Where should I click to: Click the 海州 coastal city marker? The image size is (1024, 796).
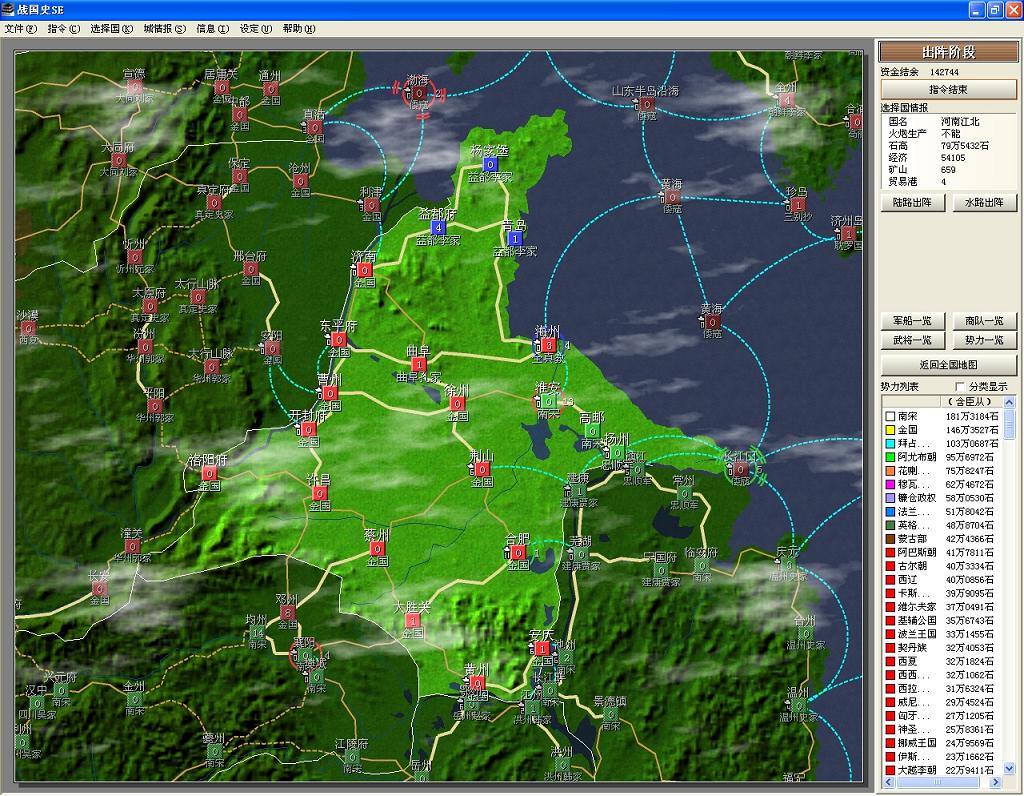547,345
